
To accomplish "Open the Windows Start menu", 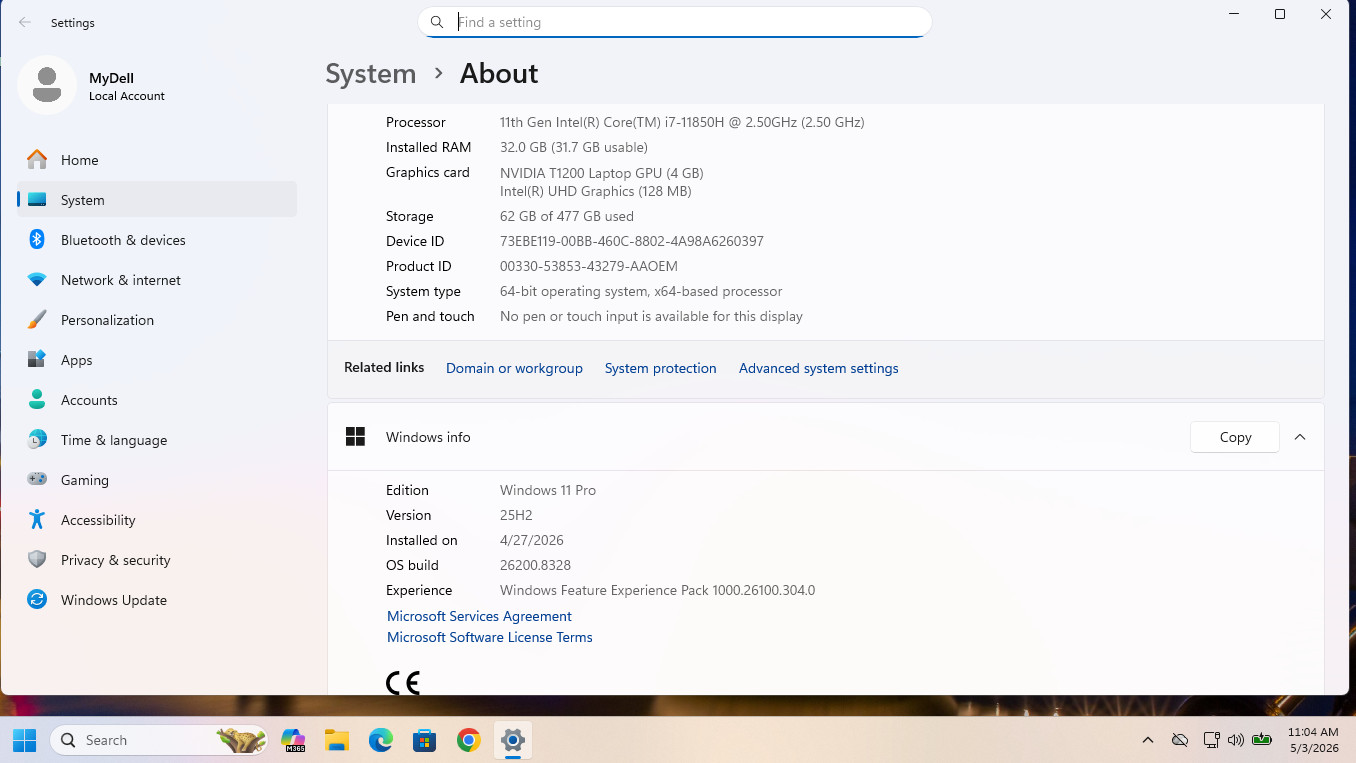I will (x=25, y=740).
